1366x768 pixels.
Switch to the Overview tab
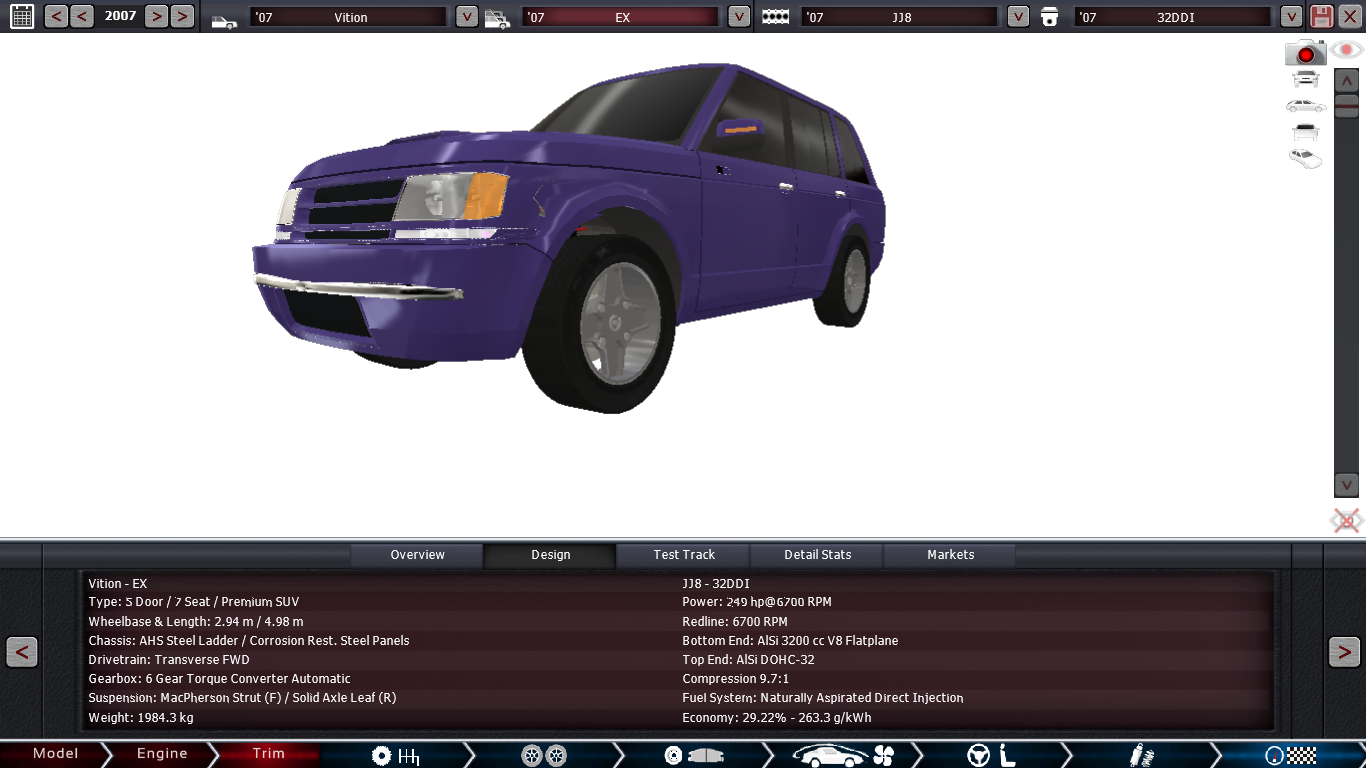pyautogui.click(x=417, y=555)
